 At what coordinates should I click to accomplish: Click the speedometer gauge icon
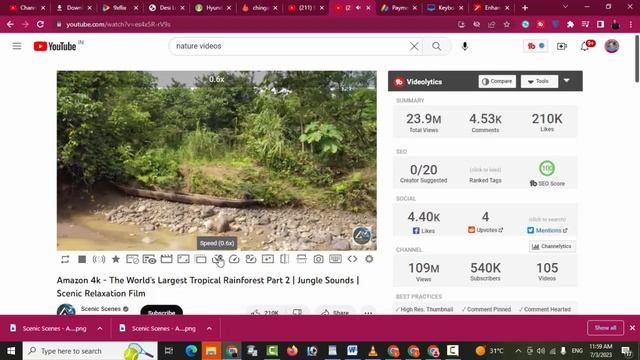click(x=234, y=259)
